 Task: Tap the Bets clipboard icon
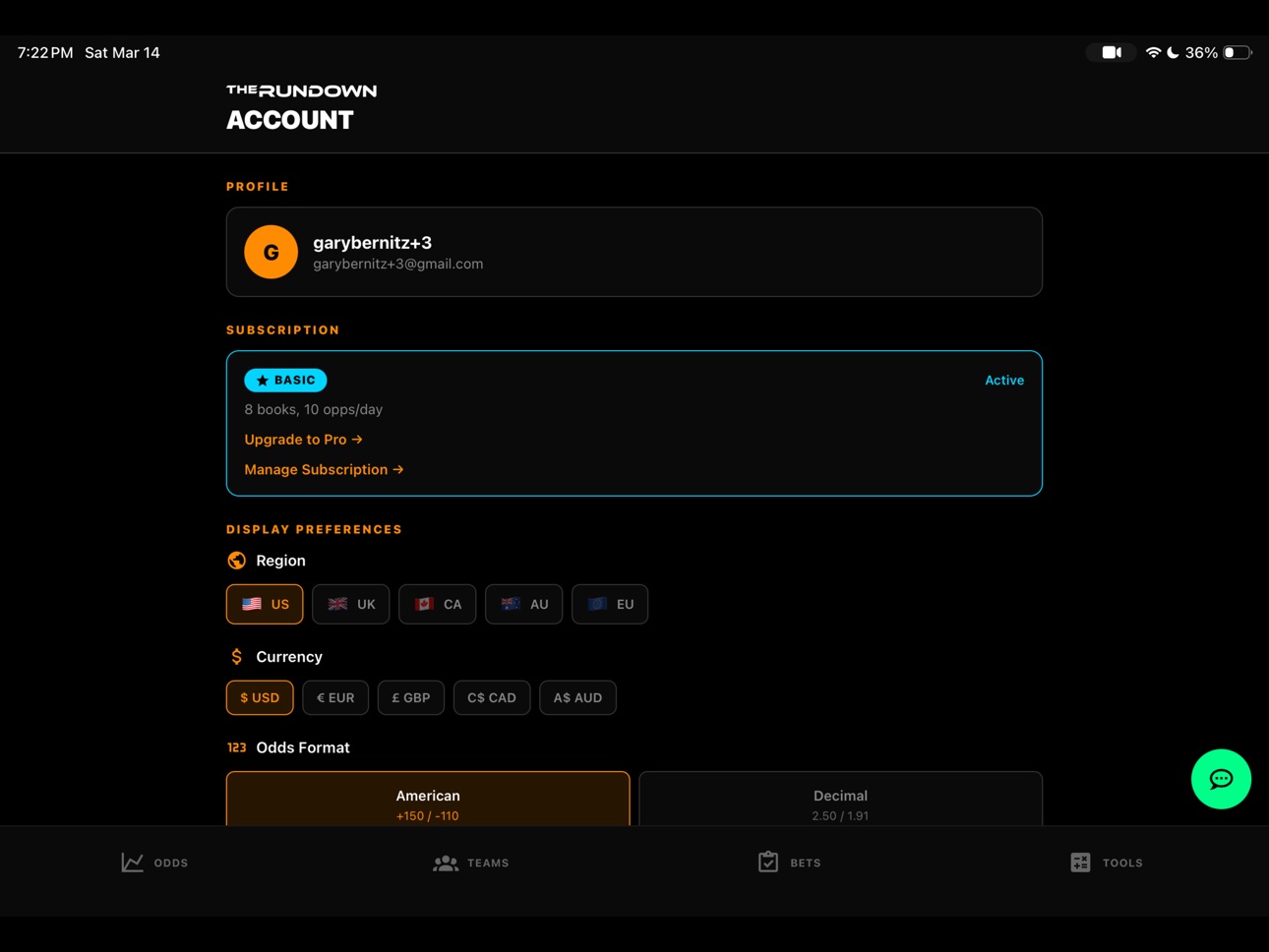[768, 862]
